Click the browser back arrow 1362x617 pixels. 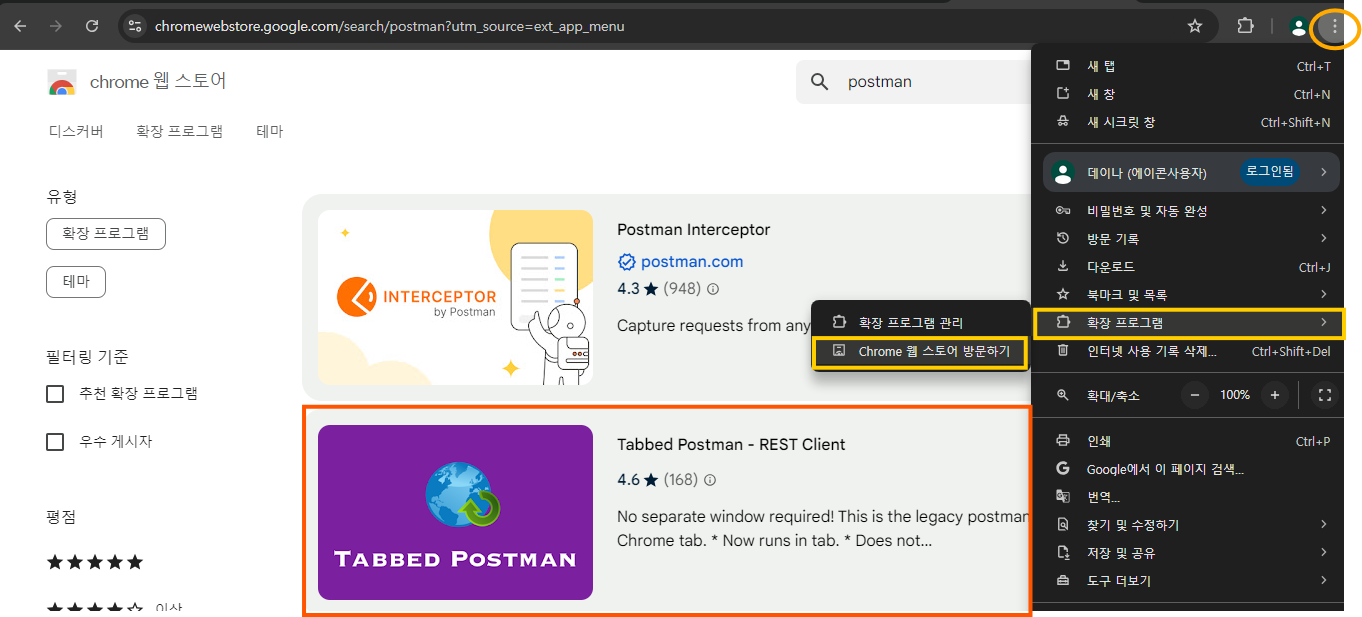click(x=20, y=26)
